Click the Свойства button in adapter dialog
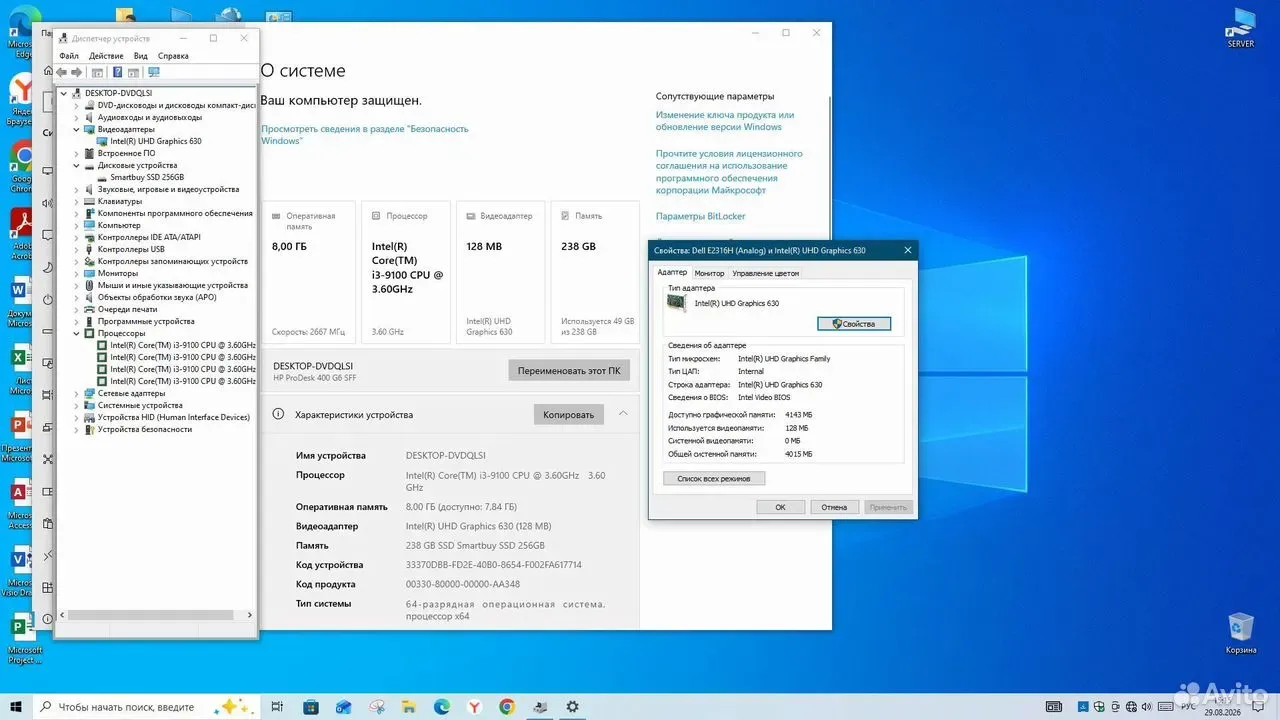The width and height of the screenshot is (1280, 720). (853, 324)
